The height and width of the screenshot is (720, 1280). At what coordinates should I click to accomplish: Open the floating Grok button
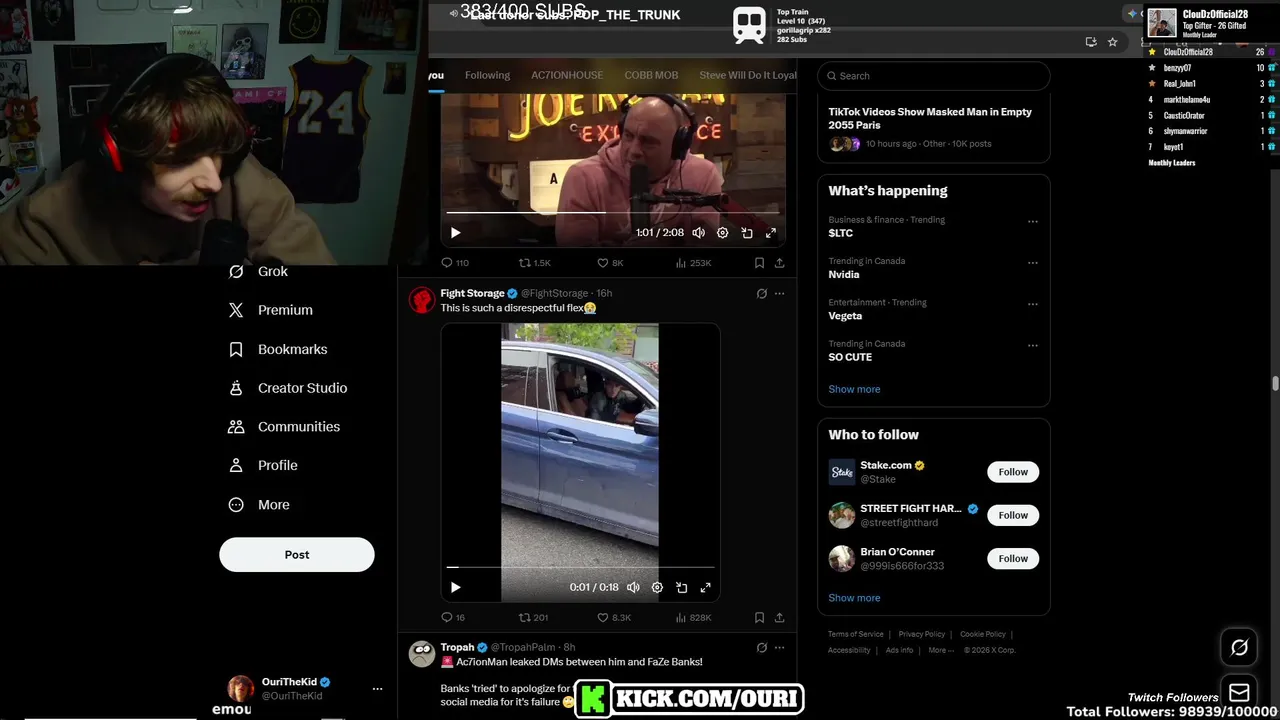(1239, 647)
